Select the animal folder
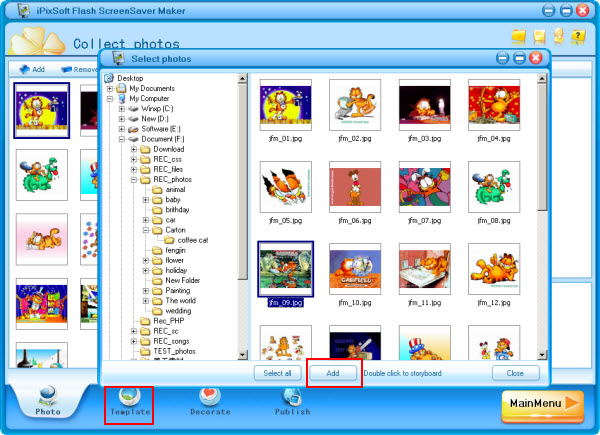The width and height of the screenshot is (600, 435). coord(175,189)
